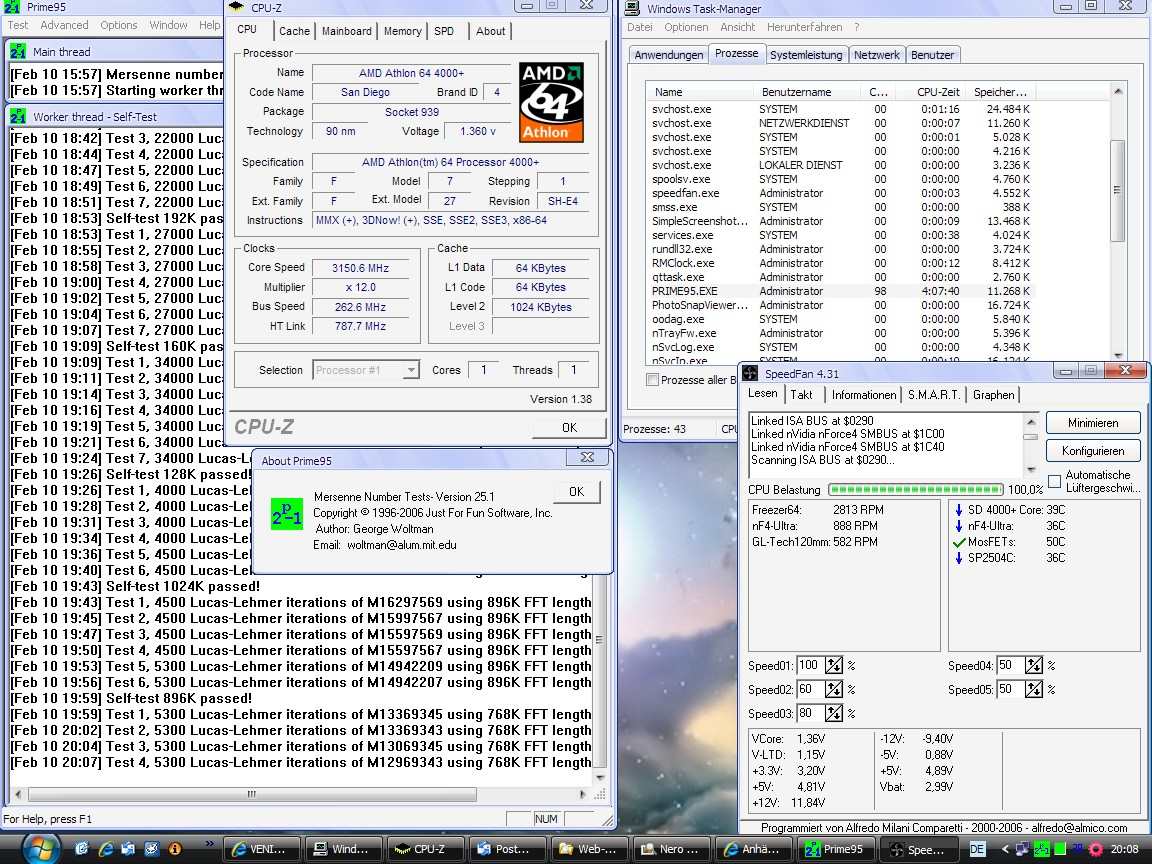Click the Minimieren button in SpeedFan
The height and width of the screenshot is (864, 1152).
(1093, 423)
